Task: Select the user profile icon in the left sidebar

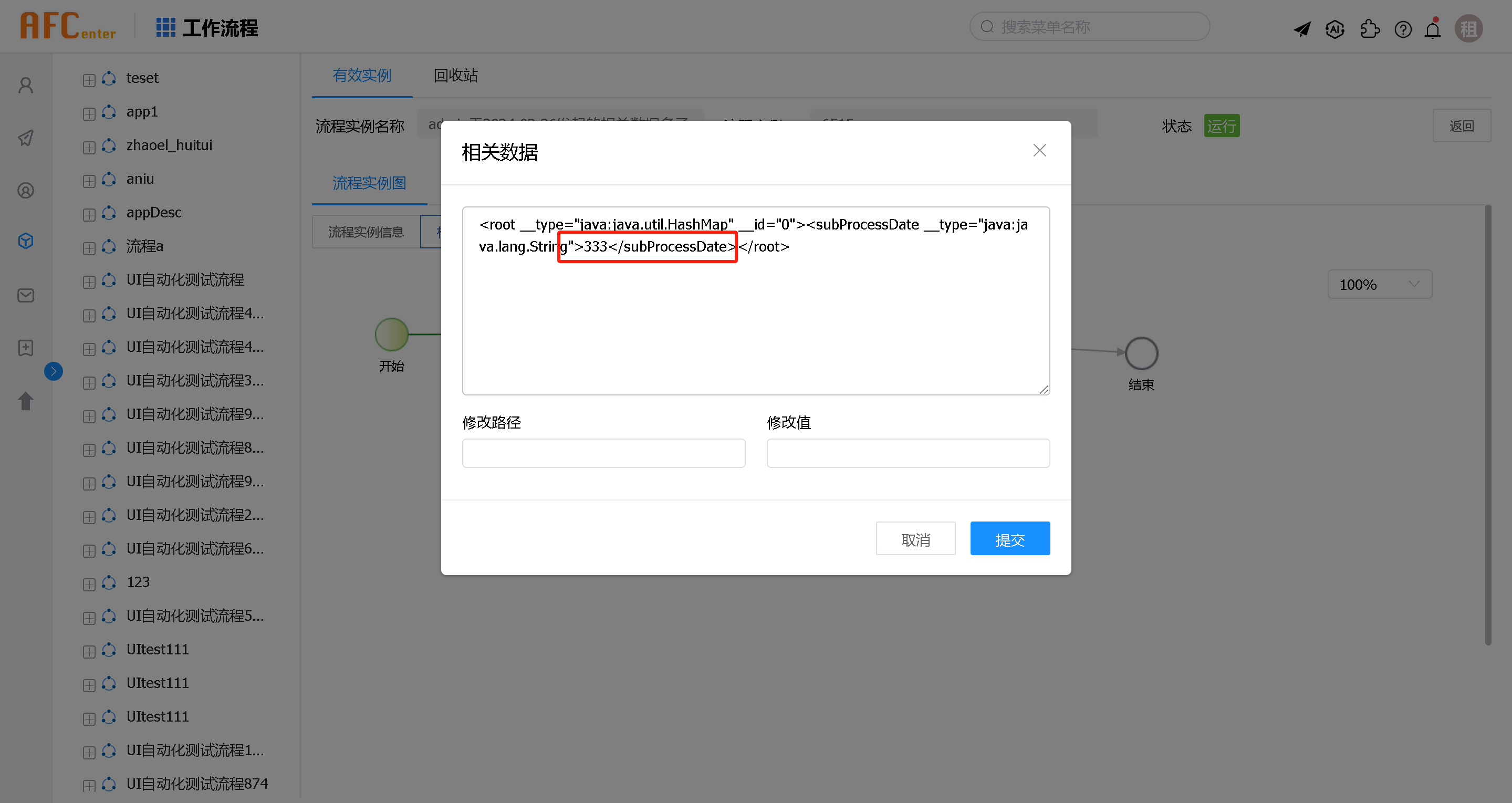Action: pos(25,85)
